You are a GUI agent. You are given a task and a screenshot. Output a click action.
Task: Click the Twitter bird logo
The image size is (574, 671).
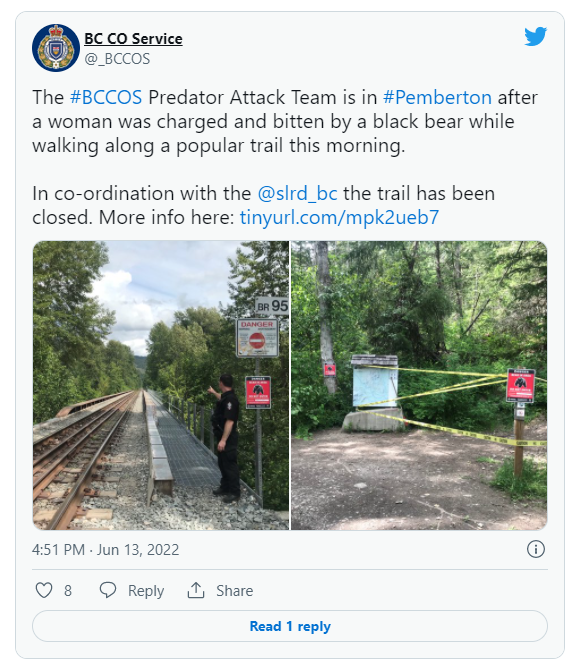pyautogui.click(x=535, y=36)
